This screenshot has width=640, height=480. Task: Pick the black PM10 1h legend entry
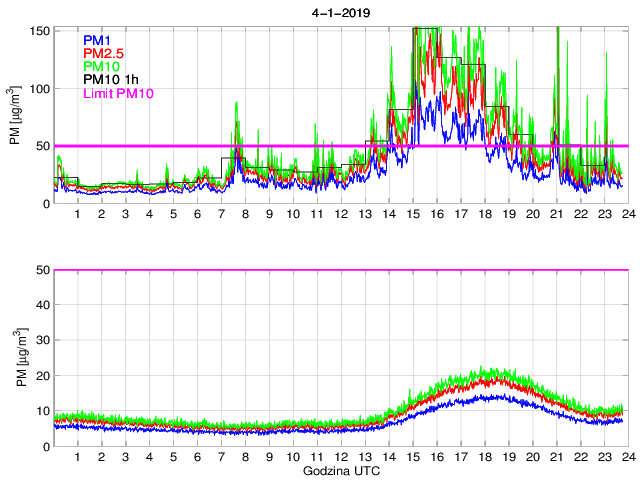(x=108, y=79)
